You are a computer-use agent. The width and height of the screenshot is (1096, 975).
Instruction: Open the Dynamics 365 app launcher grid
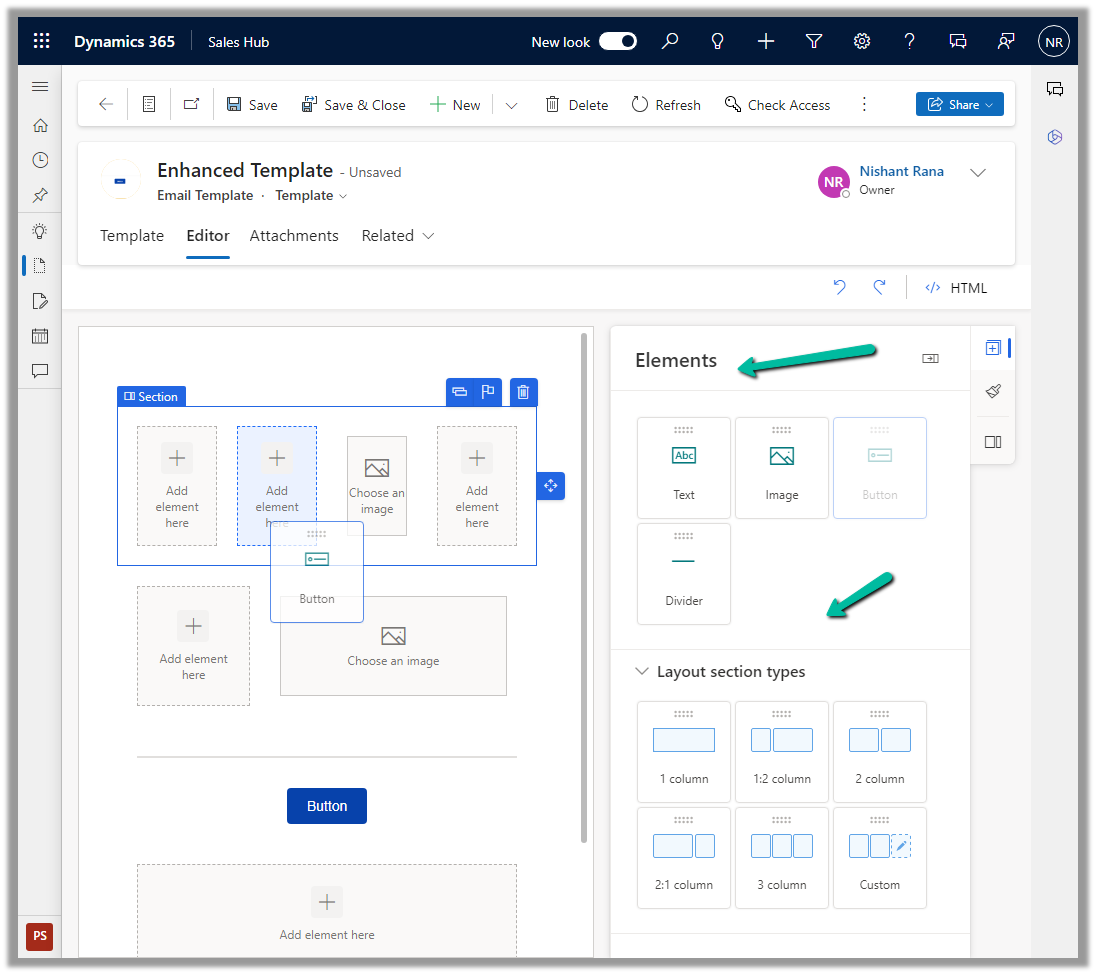click(x=41, y=41)
